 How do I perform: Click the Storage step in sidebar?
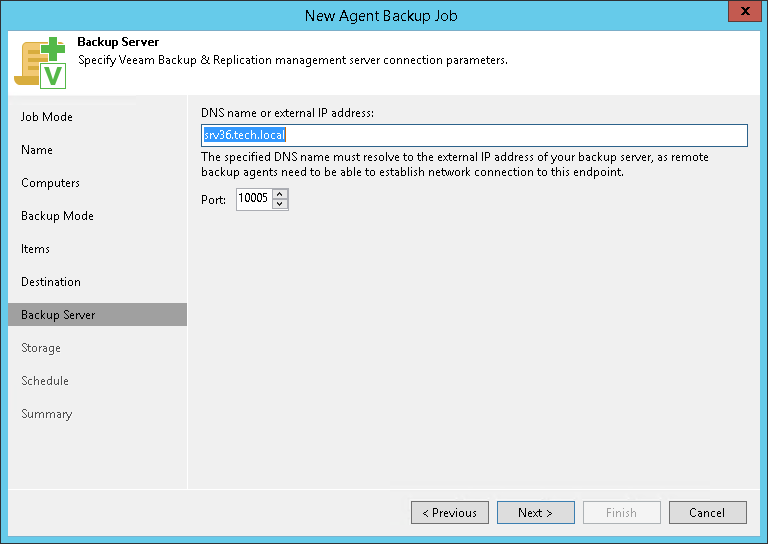[x=41, y=348]
